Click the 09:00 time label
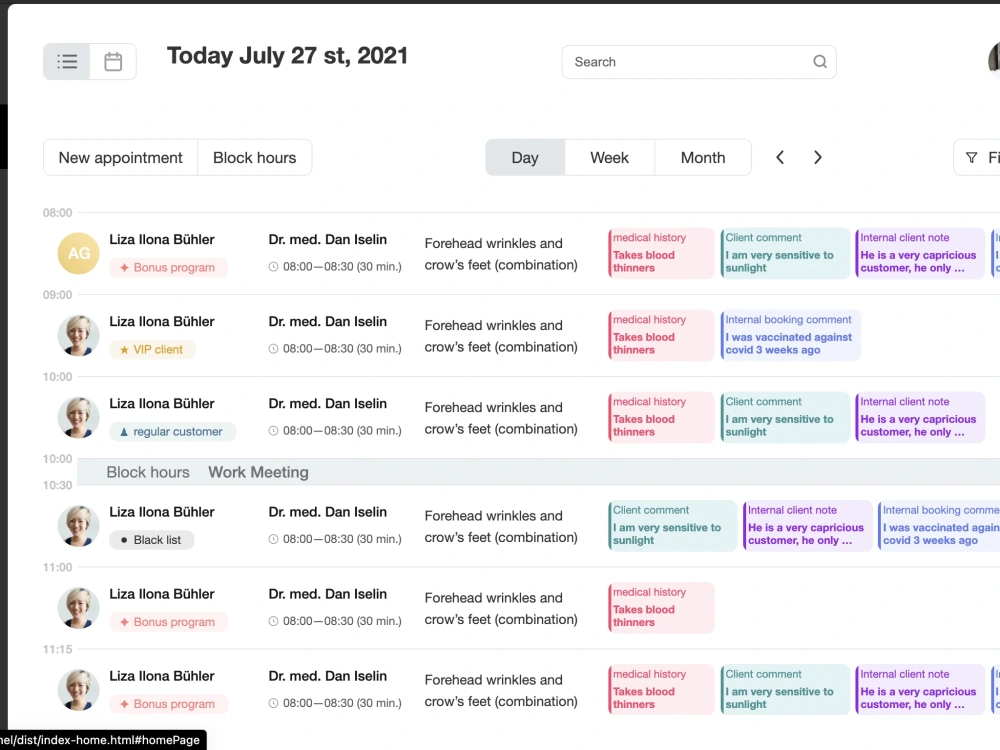The width and height of the screenshot is (1000, 750). tap(57, 295)
